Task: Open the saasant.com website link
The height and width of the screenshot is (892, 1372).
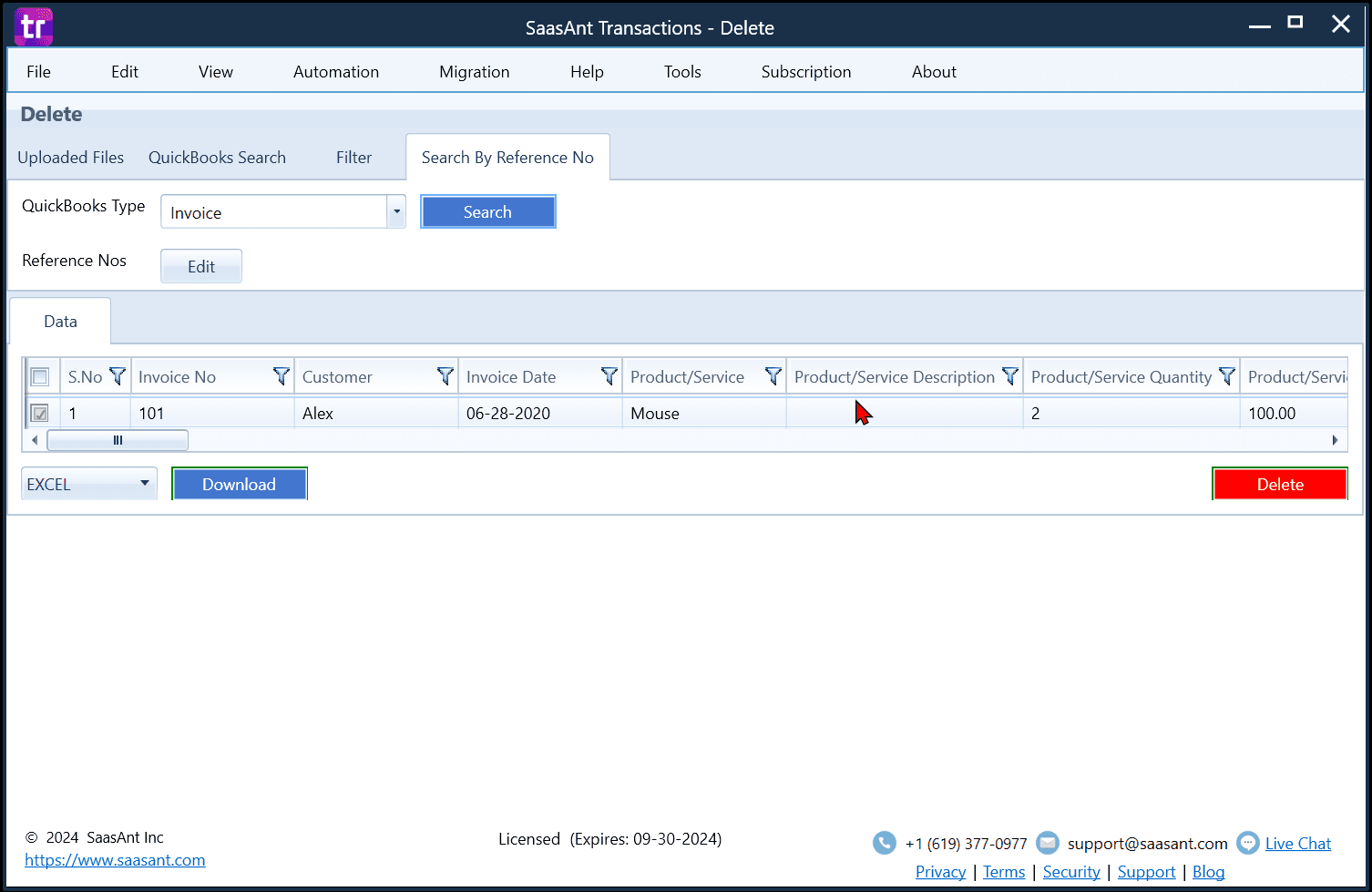Action: (115, 860)
